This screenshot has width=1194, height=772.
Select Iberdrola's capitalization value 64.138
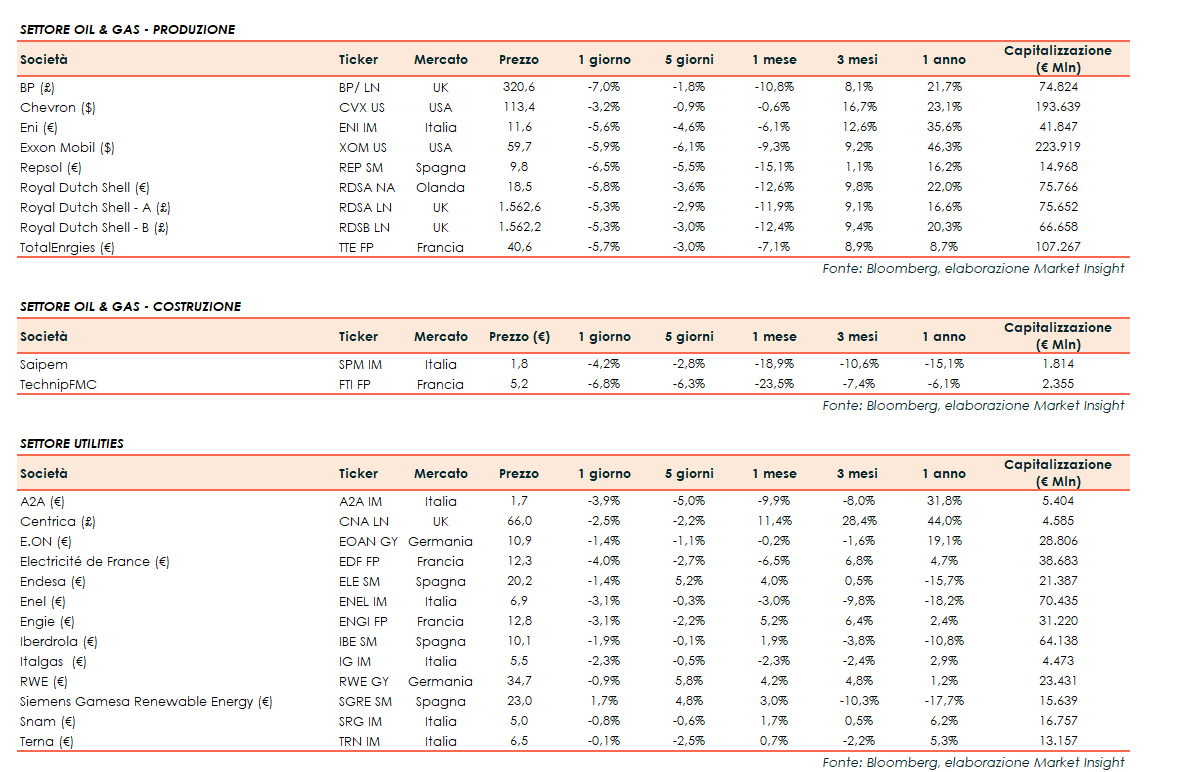[1057, 641]
